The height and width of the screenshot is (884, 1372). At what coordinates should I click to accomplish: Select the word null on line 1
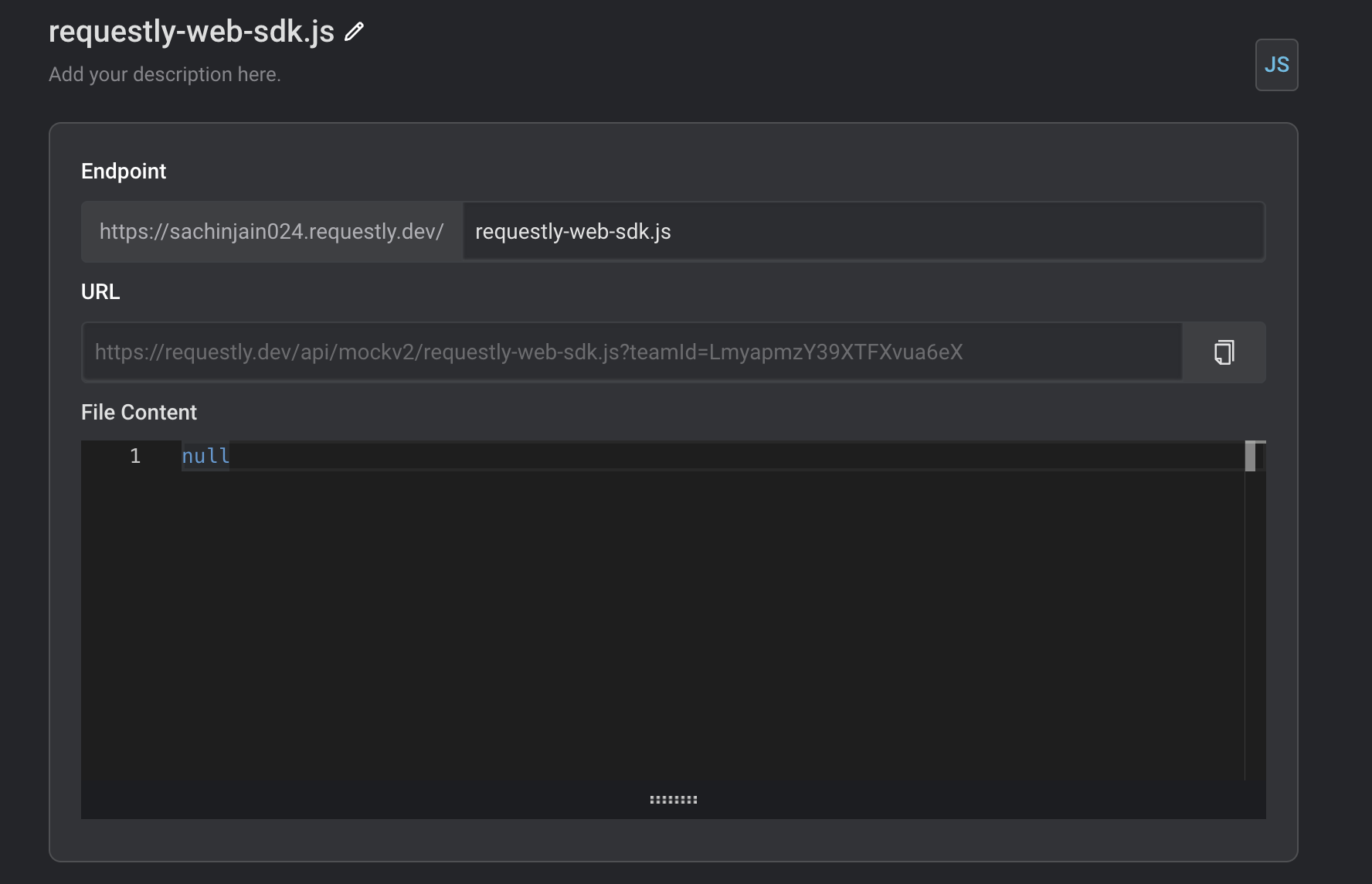click(x=205, y=456)
